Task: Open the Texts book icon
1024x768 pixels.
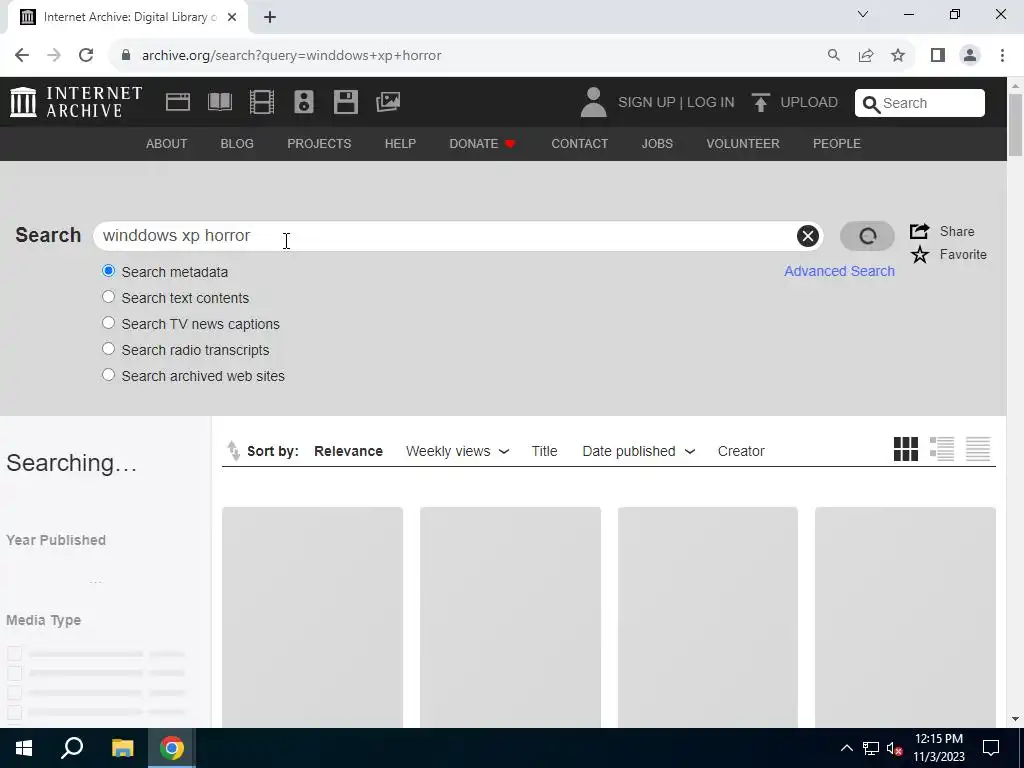Action: coord(219,102)
